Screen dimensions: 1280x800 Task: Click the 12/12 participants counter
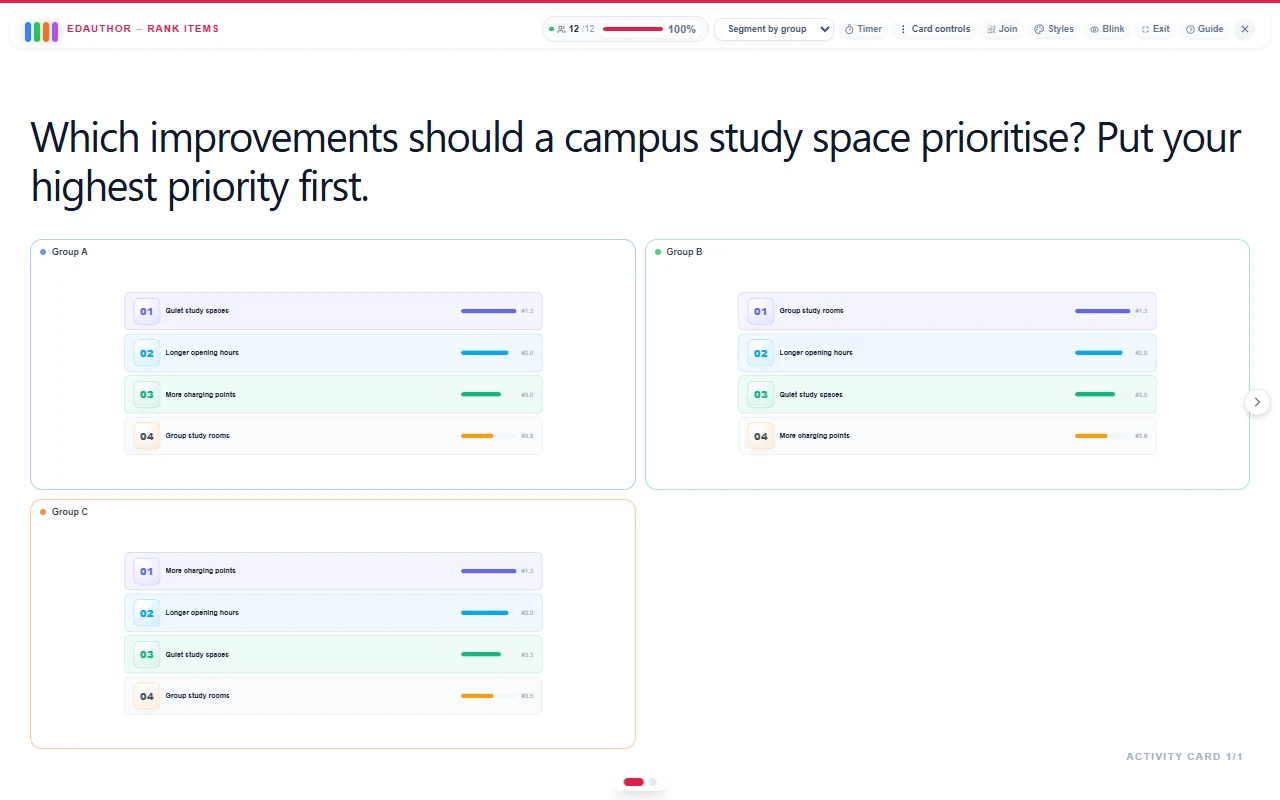click(573, 29)
